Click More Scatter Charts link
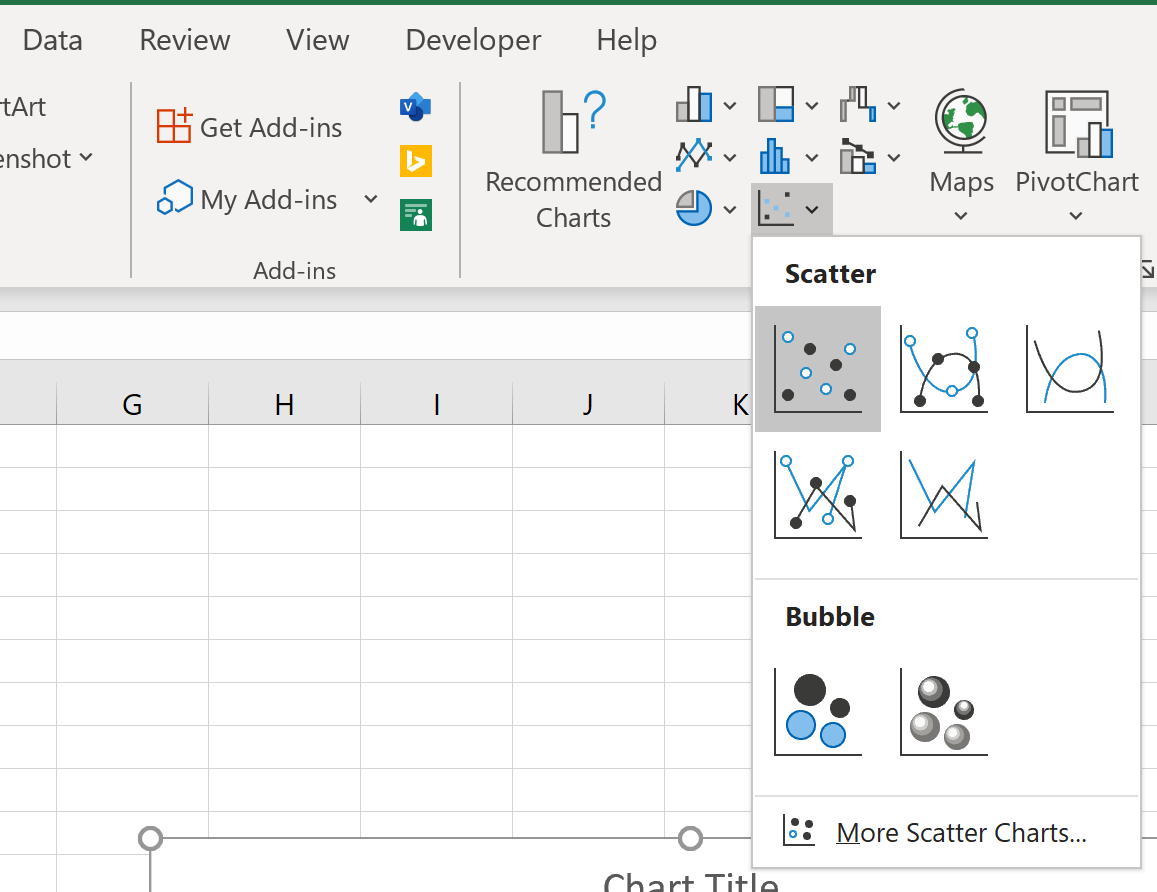1157x892 pixels. coord(961,832)
